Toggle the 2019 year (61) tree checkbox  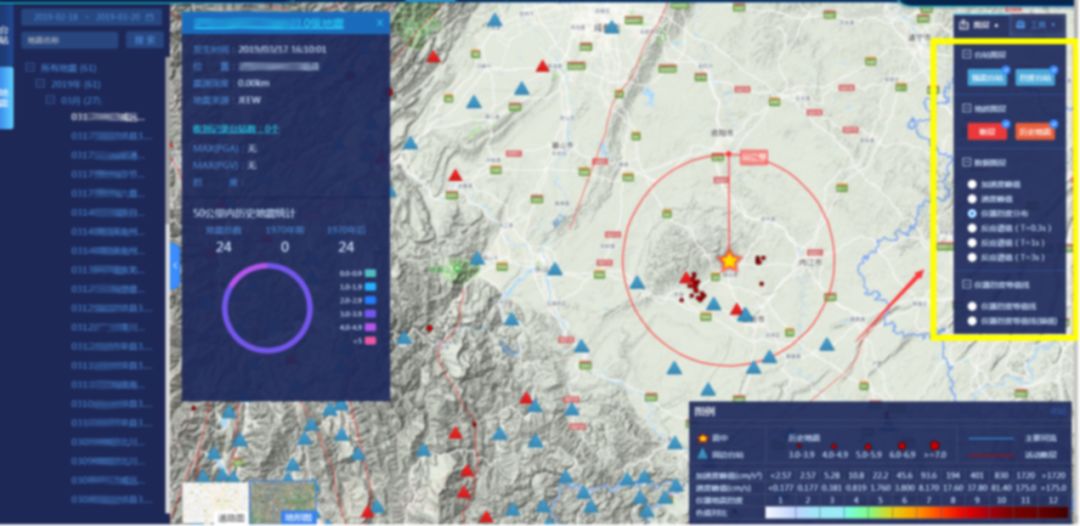41,85
